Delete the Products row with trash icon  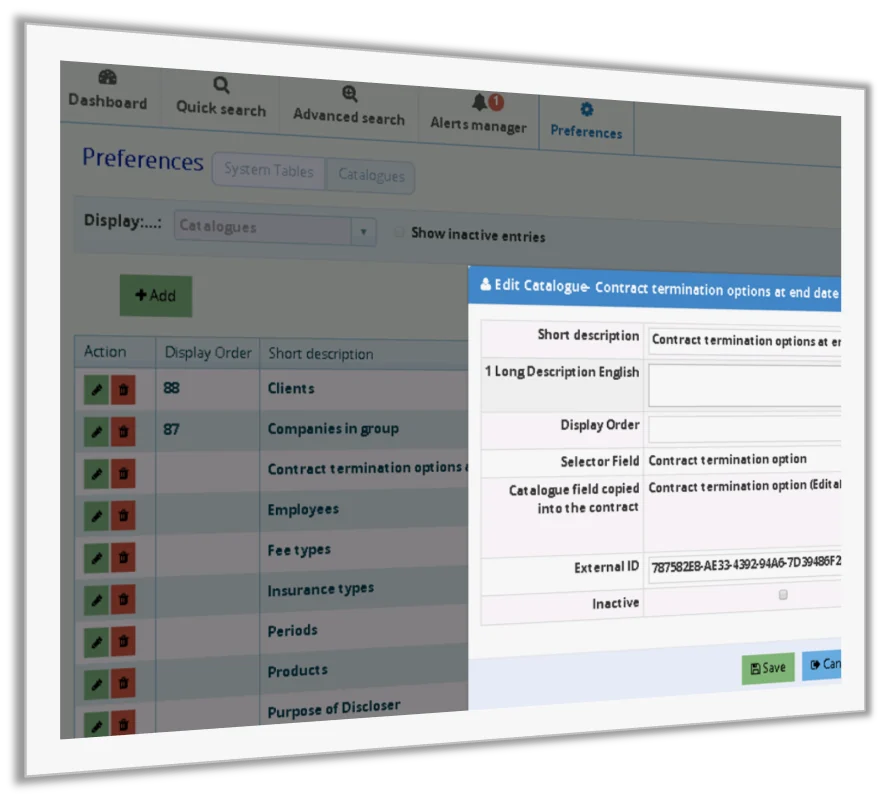point(123,684)
